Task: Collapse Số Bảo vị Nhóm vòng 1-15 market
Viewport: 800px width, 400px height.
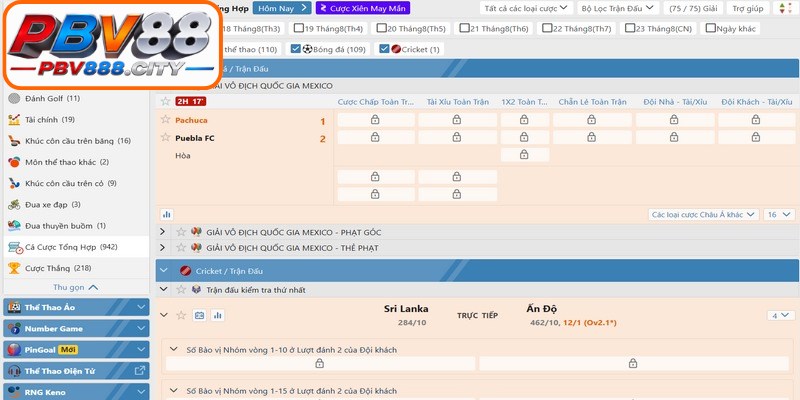Action: [173, 391]
